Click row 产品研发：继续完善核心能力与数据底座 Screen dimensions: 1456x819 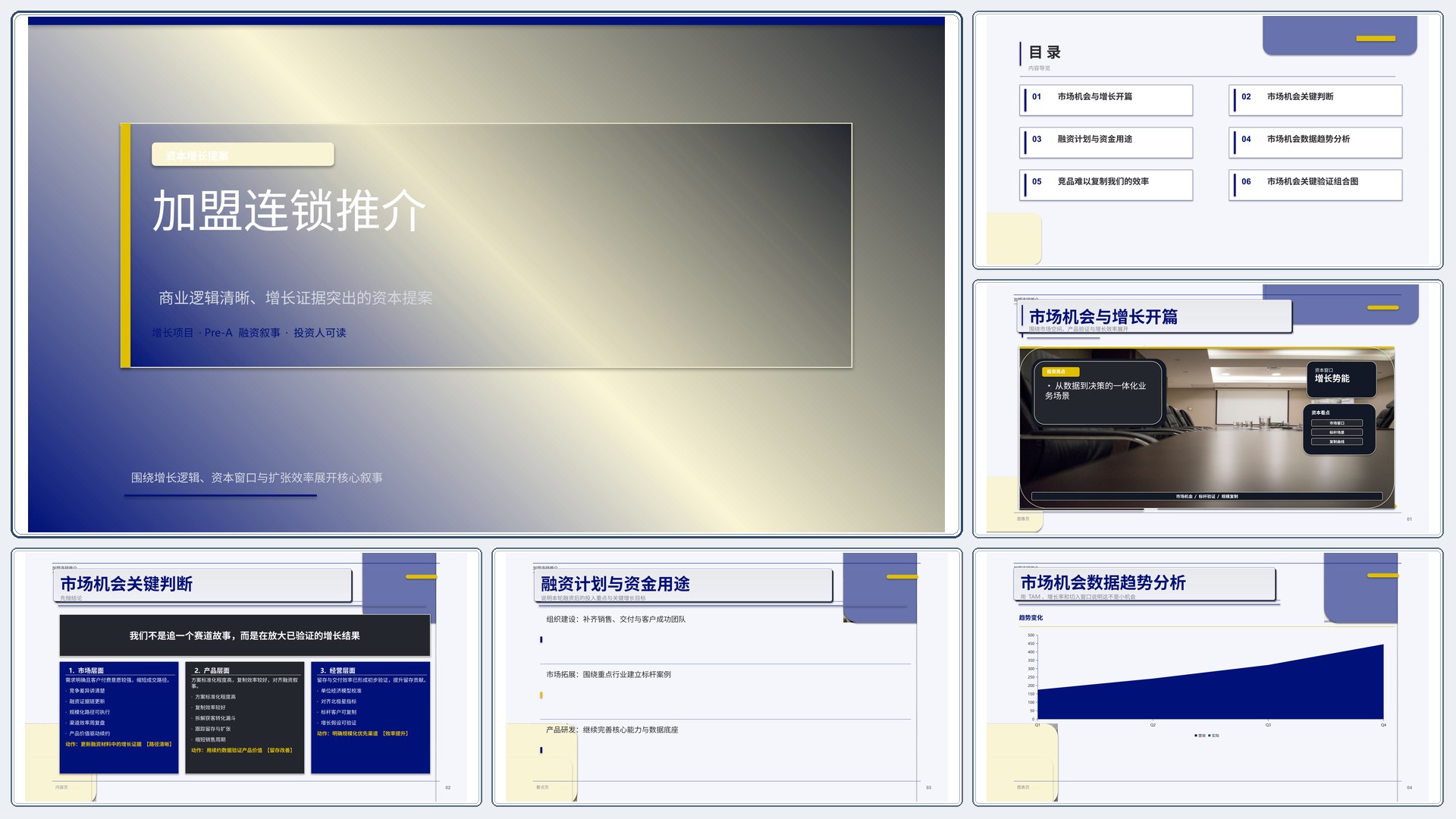pos(612,730)
